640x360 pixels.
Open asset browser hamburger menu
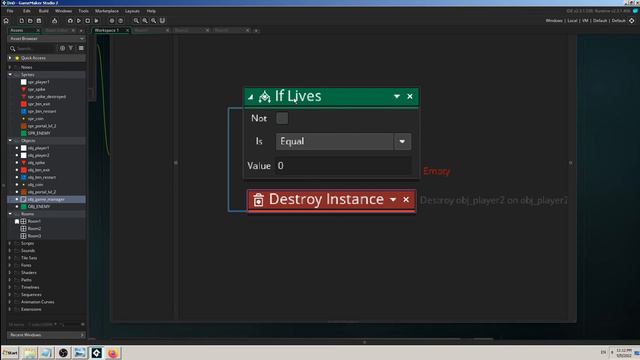81,48
